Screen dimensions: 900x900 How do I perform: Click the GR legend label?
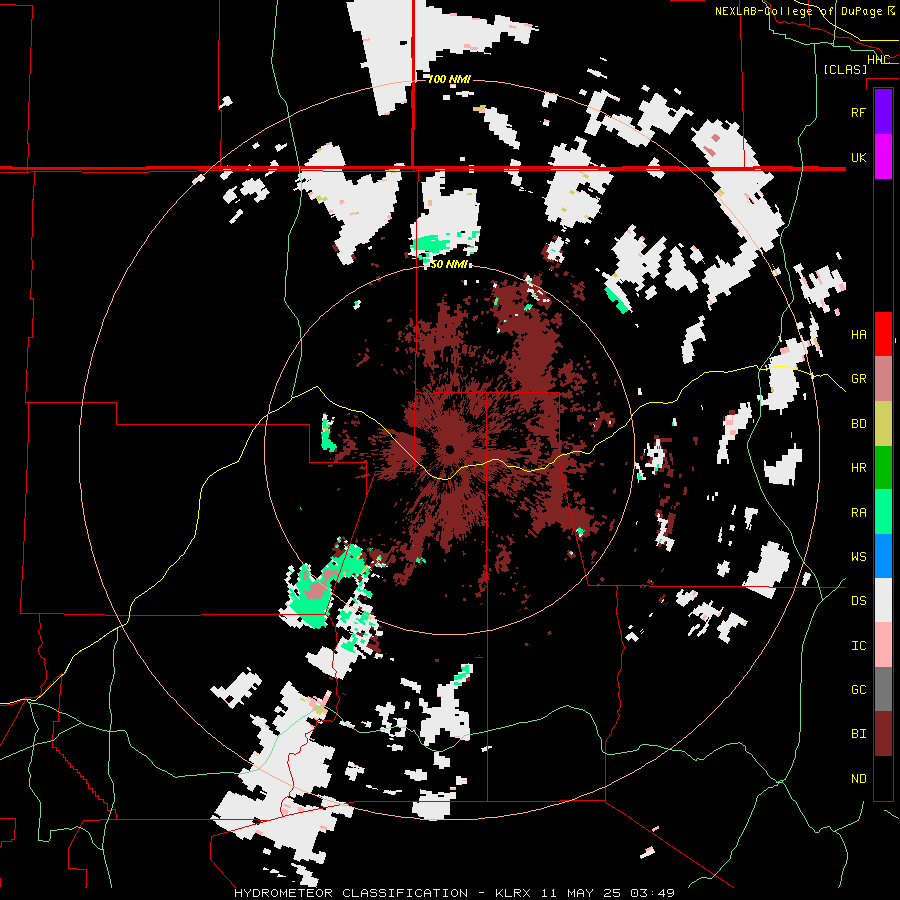click(858, 379)
